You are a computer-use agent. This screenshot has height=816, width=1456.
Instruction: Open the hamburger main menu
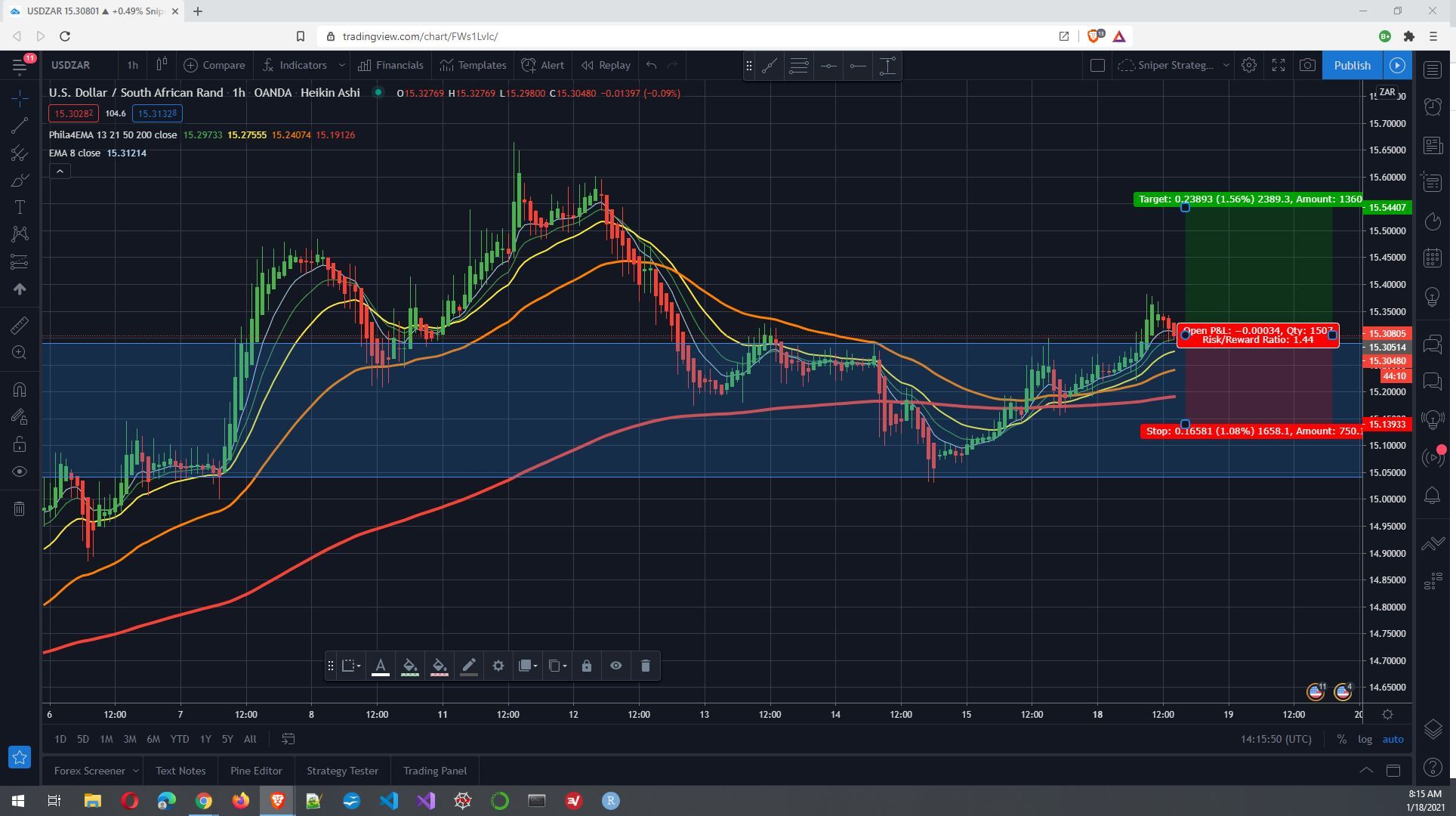click(20, 66)
